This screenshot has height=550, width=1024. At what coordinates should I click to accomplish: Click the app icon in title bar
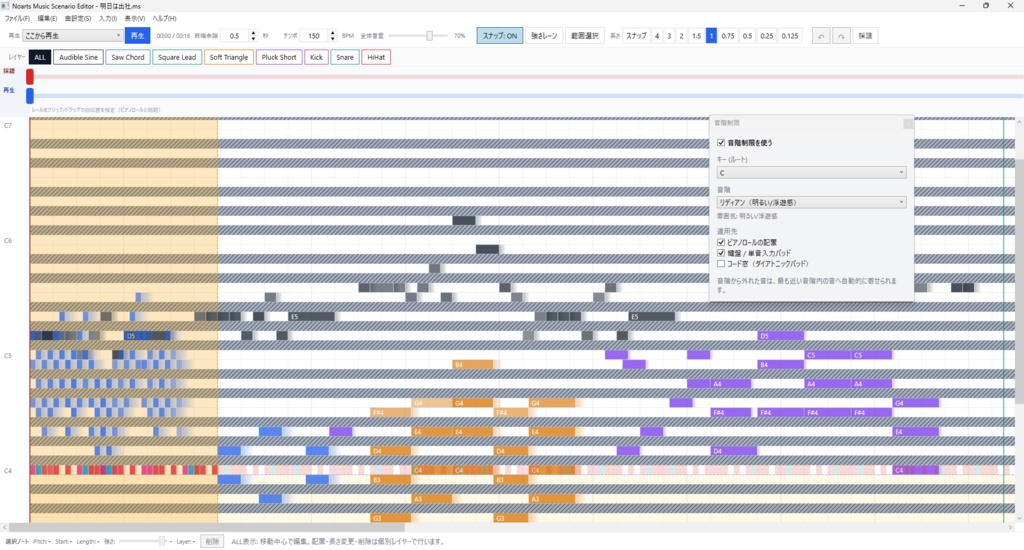click(x=6, y=6)
